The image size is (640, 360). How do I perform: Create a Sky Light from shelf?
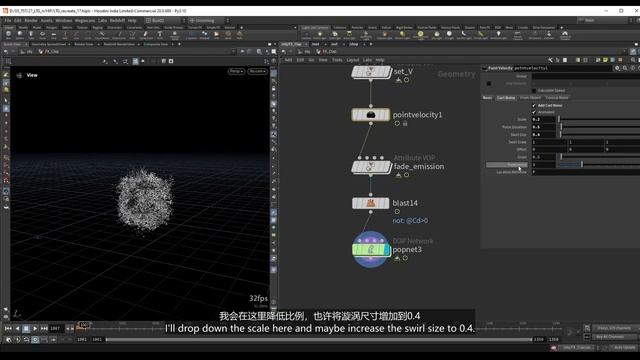click(x=437, y=35)
